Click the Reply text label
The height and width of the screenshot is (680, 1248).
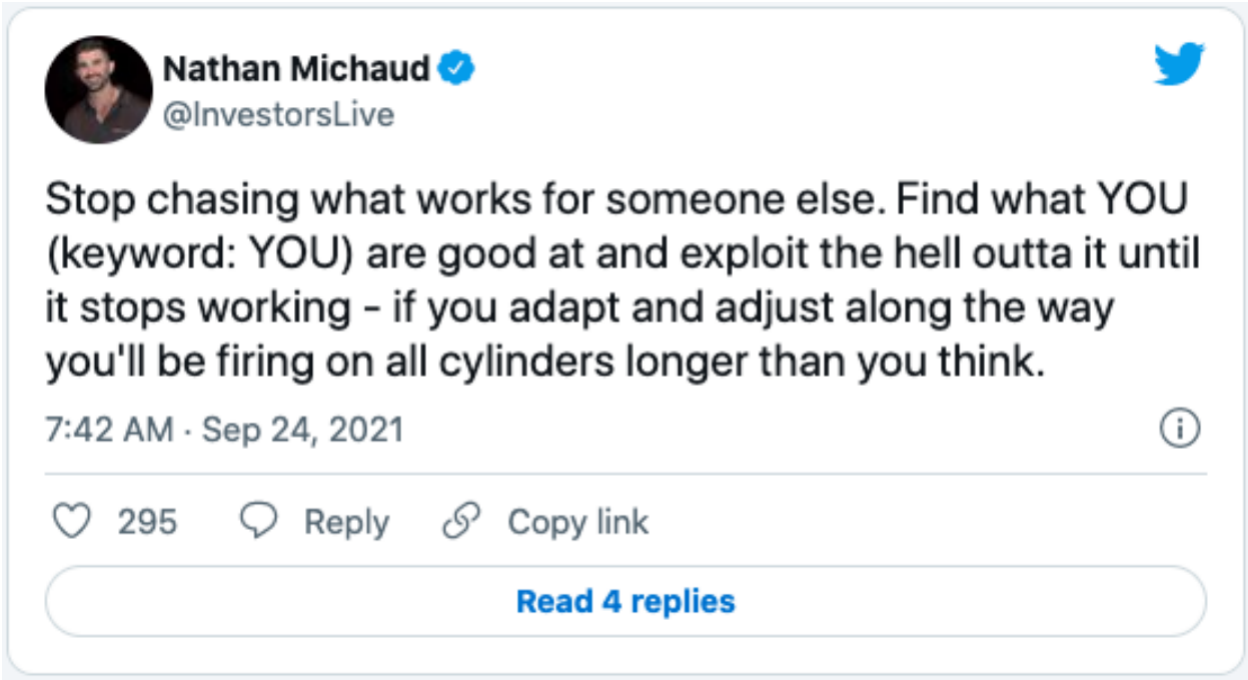point(346,522)
